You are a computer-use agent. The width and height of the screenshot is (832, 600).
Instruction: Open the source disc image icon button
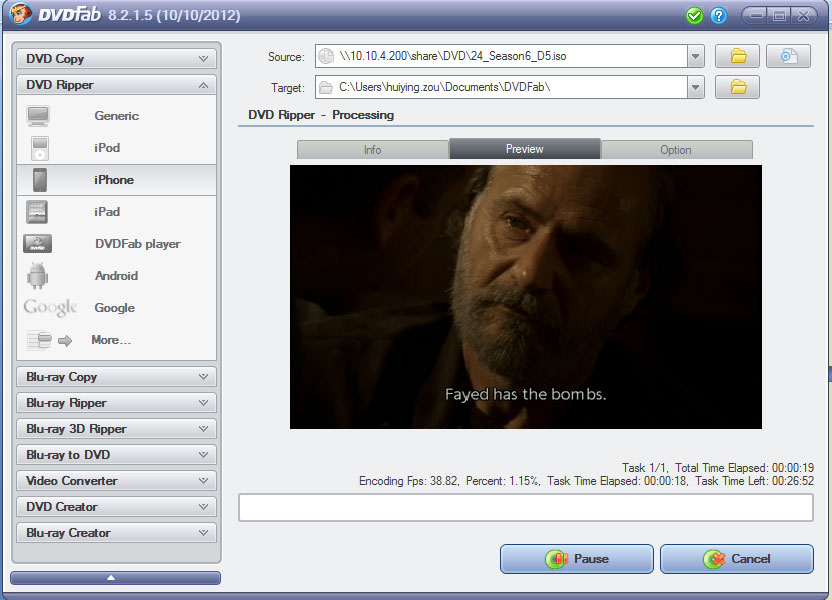click(x=788, y=56)
